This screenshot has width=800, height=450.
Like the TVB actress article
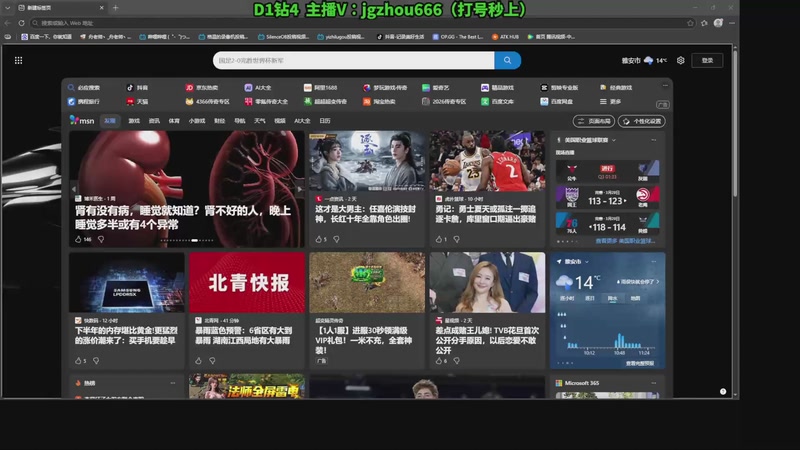pos(438,361)
